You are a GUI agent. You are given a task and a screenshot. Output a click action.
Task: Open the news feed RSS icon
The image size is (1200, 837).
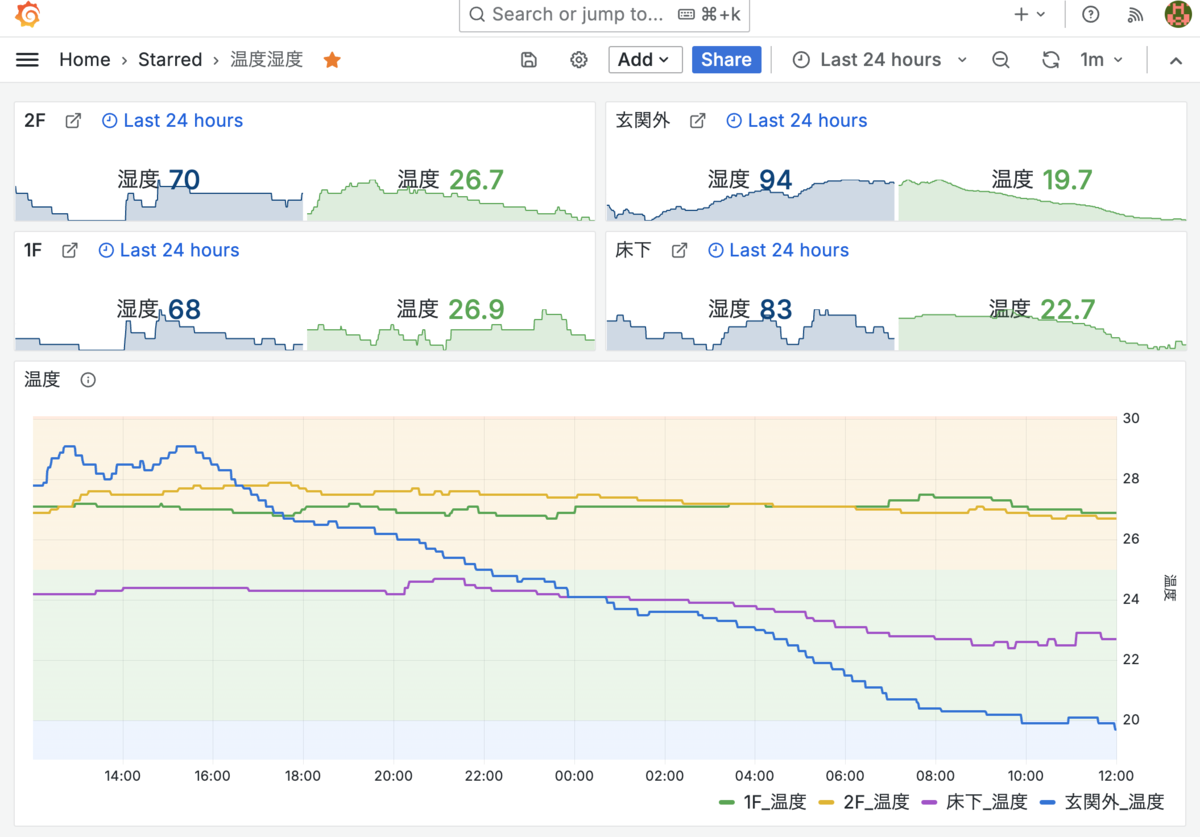coord(1135,15)
